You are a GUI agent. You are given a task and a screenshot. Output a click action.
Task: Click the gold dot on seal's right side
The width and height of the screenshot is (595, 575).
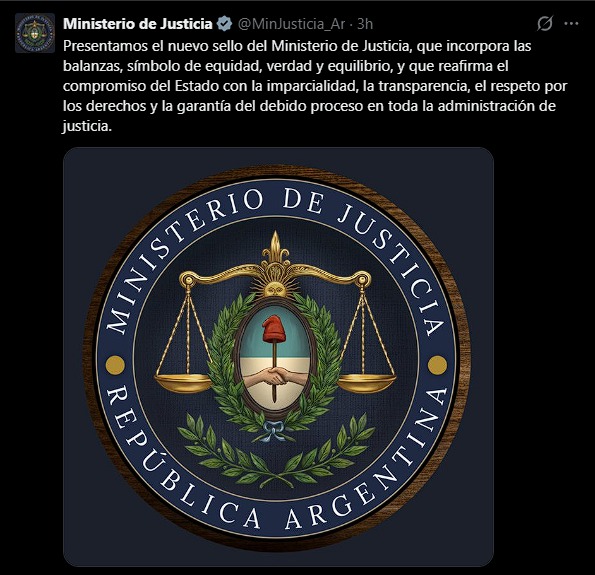click(x=438, y=365)
